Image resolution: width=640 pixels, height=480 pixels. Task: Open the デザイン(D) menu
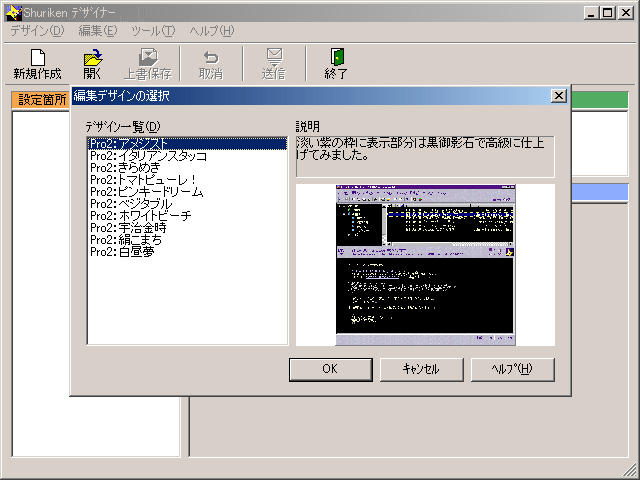pyautogui.click(x=37, y=31)
